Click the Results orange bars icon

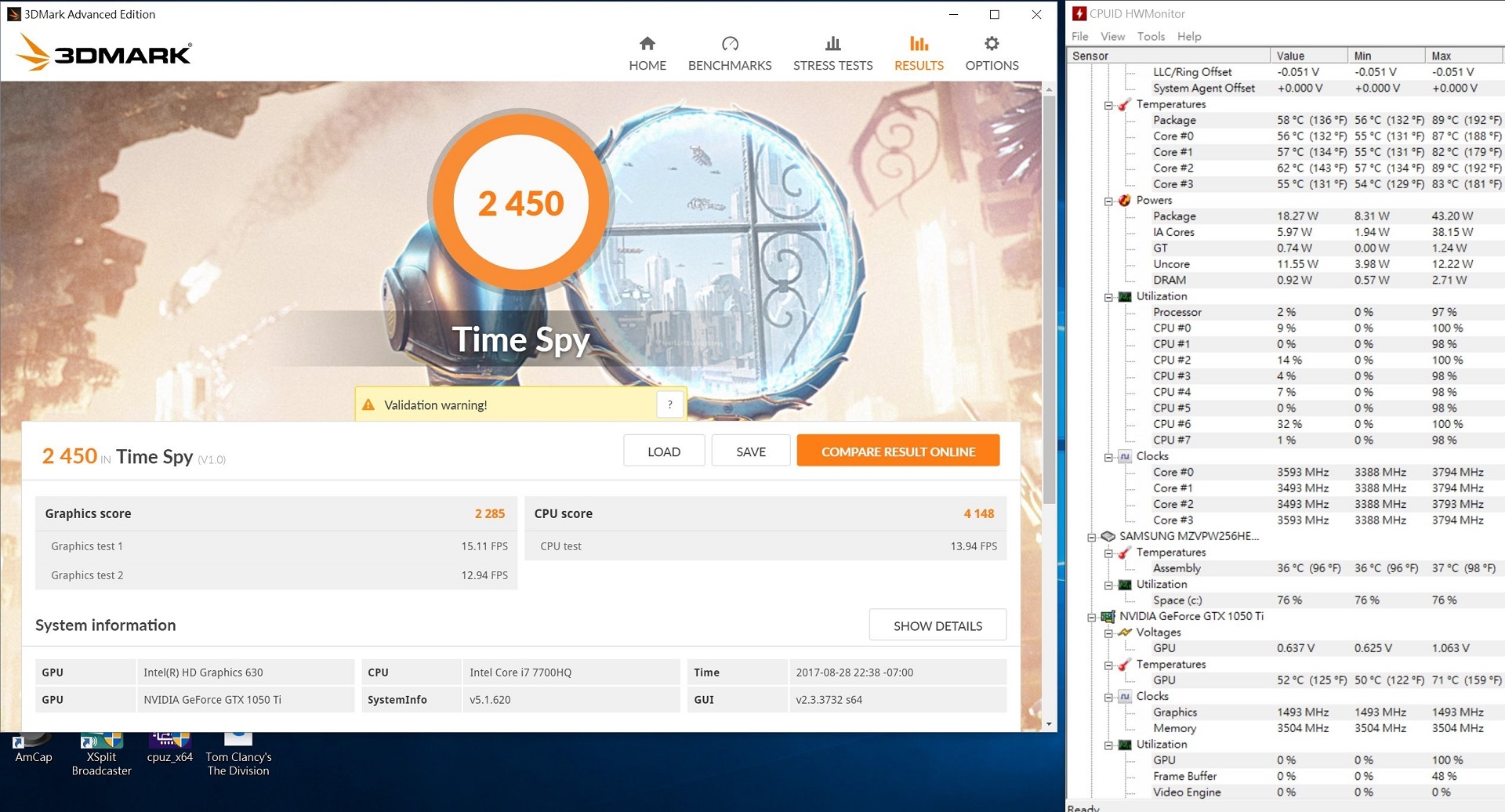919,43
